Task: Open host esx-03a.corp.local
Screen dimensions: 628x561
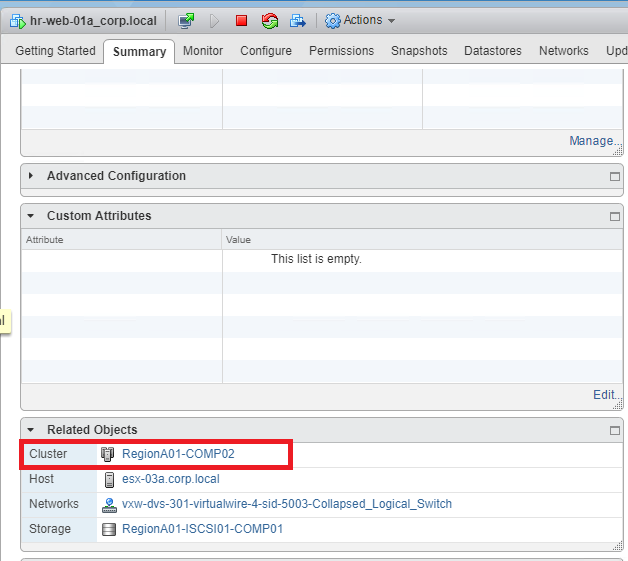Action: coord(170,479)
